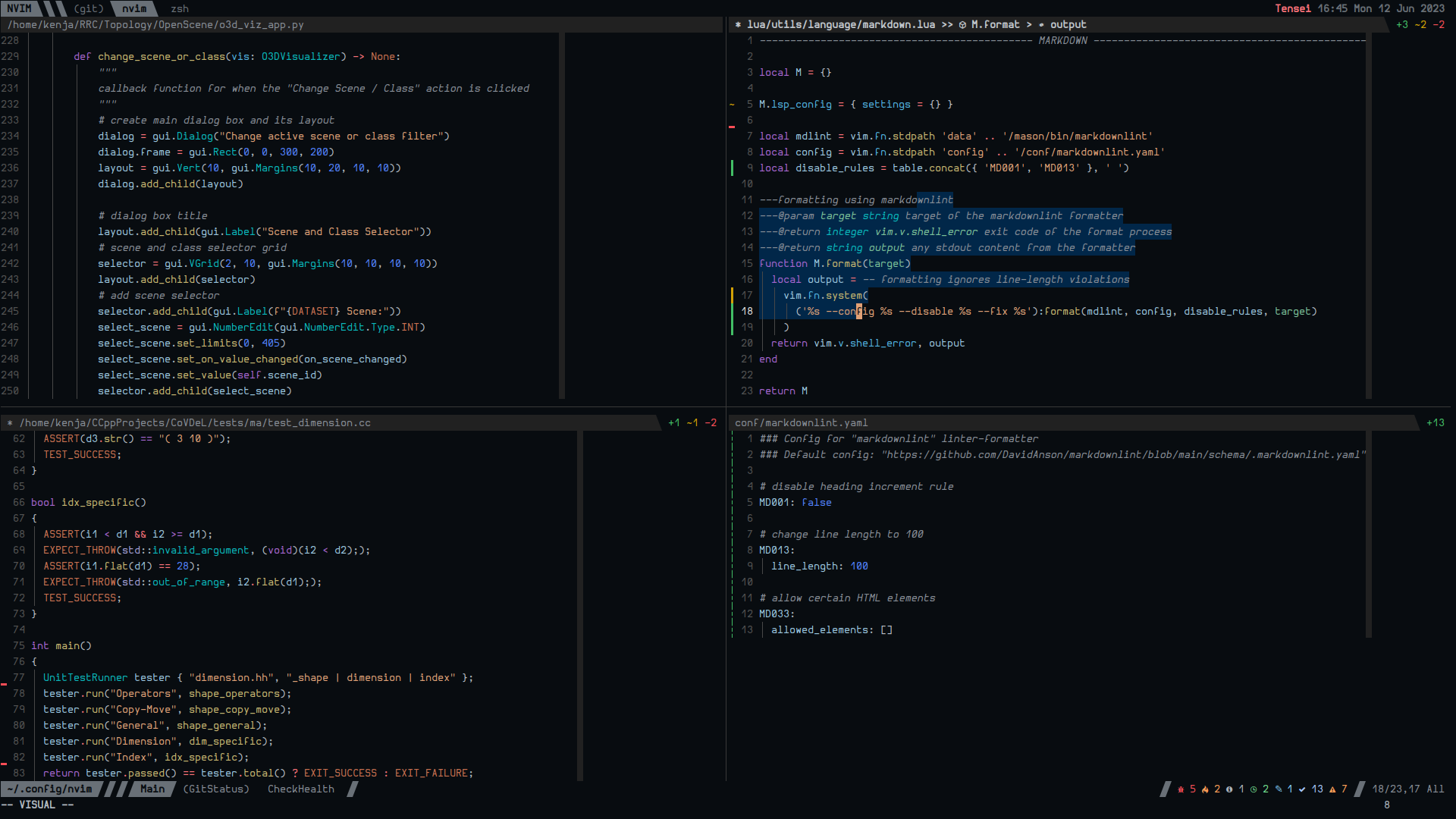Click the green clock status icon

(x=1254, y=789)
